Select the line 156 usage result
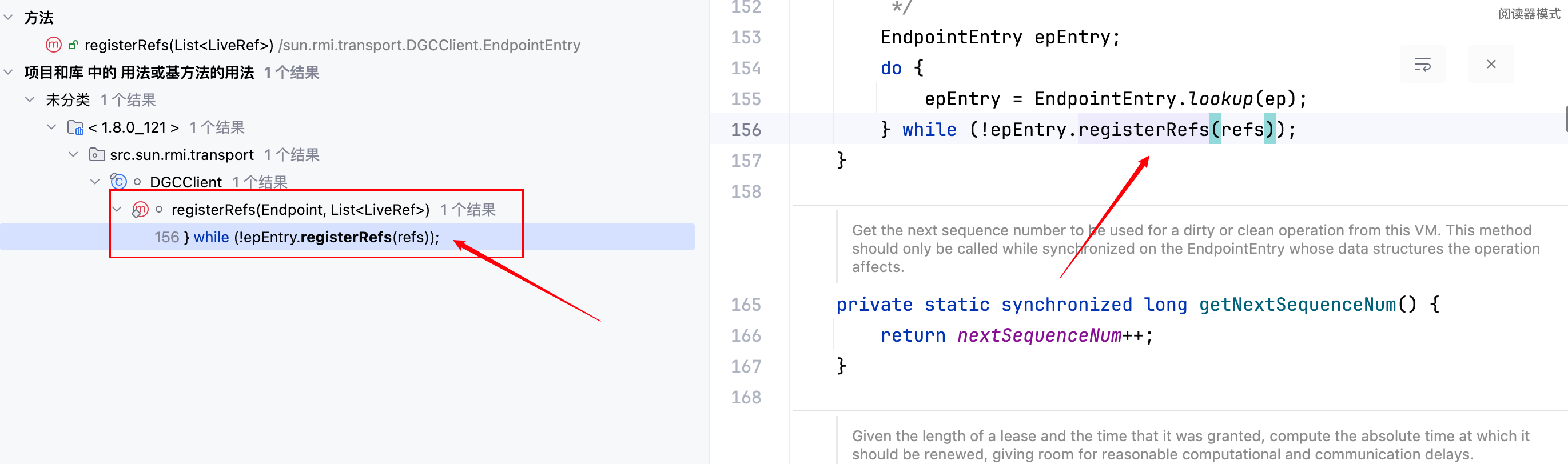The width and height of the screenshot is (1568, 464). pyautogui.click(x=296, y=237)
